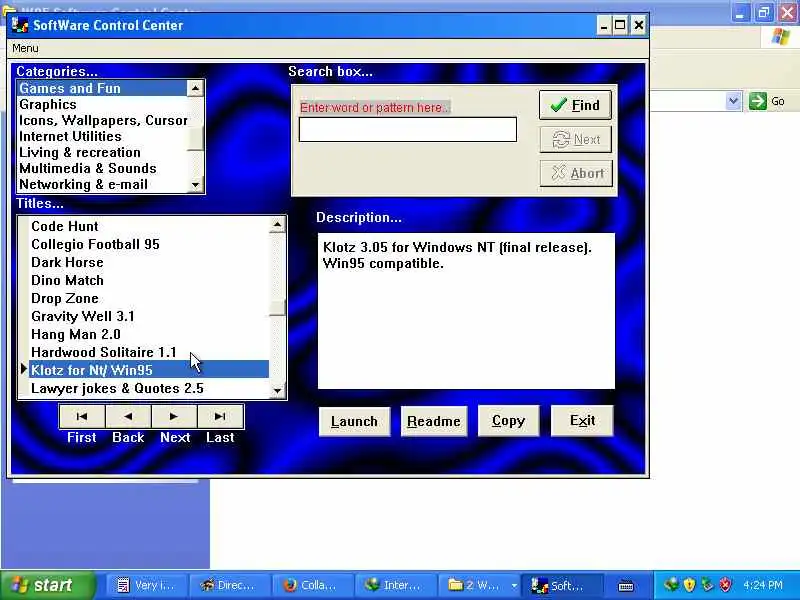The image size is (800, 600).
Task: Exit the SoftWare Control Center
Action: point(582,421)
